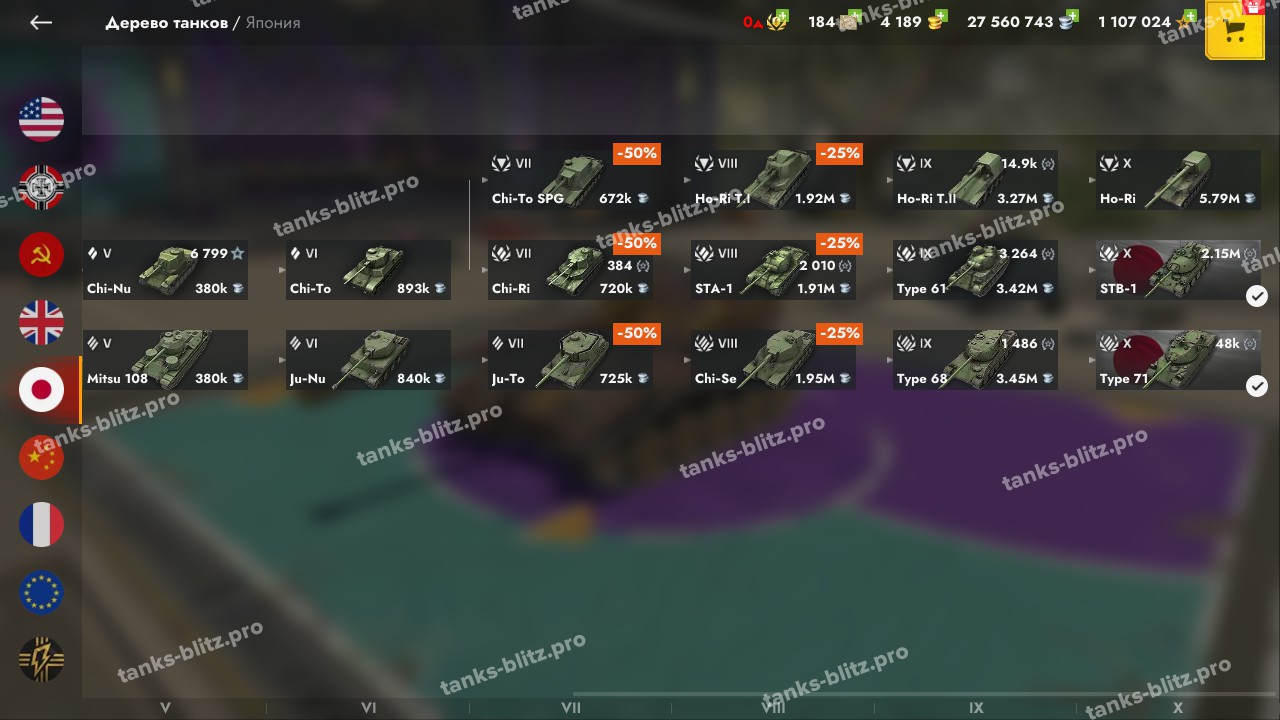Select the Chi-Nu tier V tank
The width and height of the screenshot is (1280, 720).
pyautogui.click(x=165, y=270)
